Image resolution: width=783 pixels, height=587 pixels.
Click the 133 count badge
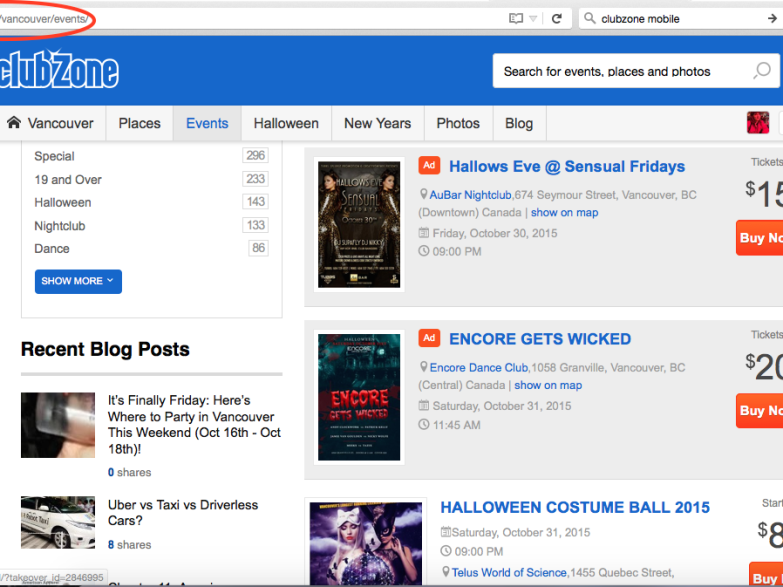[x=256, y=225]
